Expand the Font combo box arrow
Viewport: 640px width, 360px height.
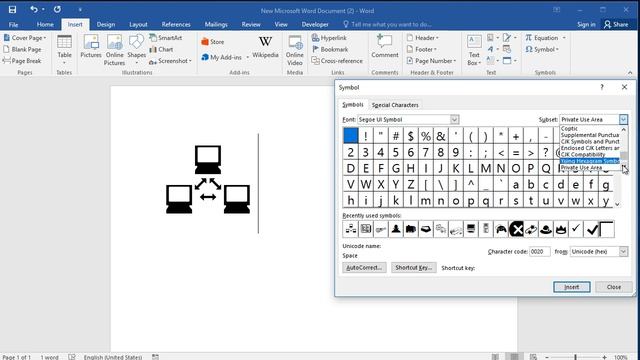tap(454, 119)
